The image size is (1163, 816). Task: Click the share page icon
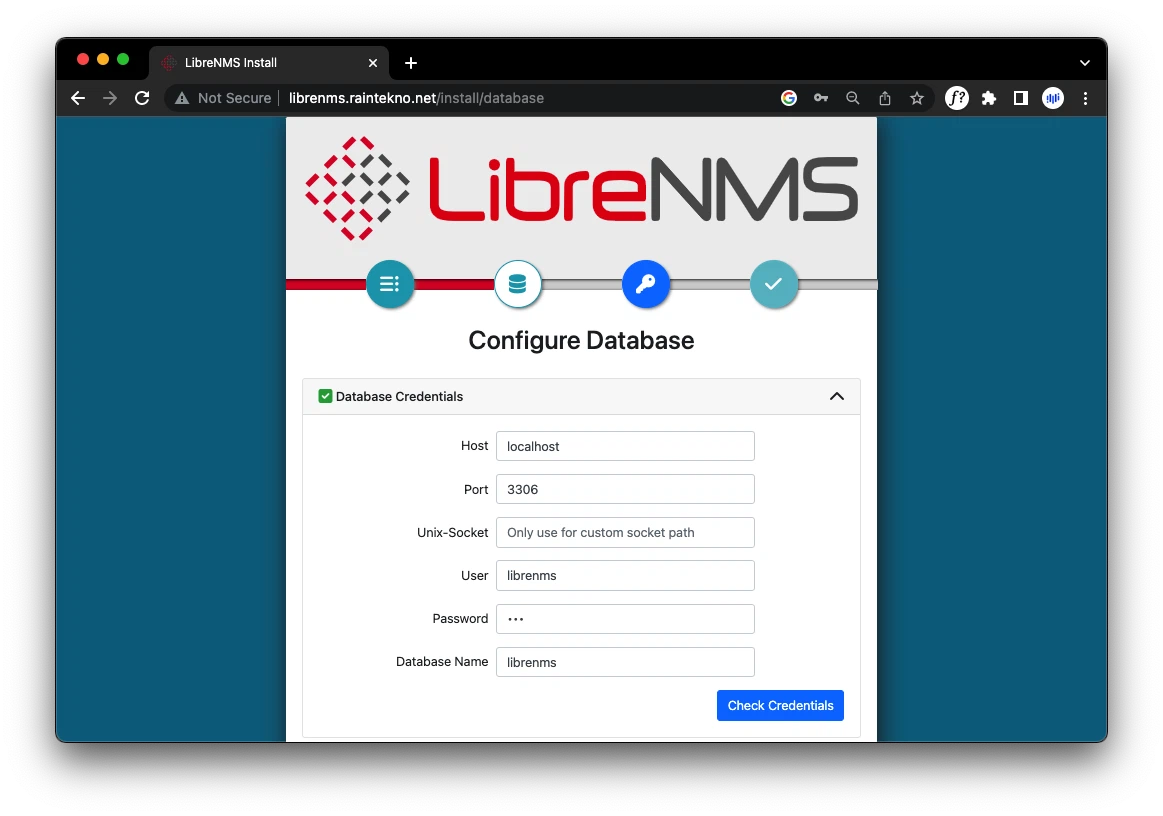[885, 98]
